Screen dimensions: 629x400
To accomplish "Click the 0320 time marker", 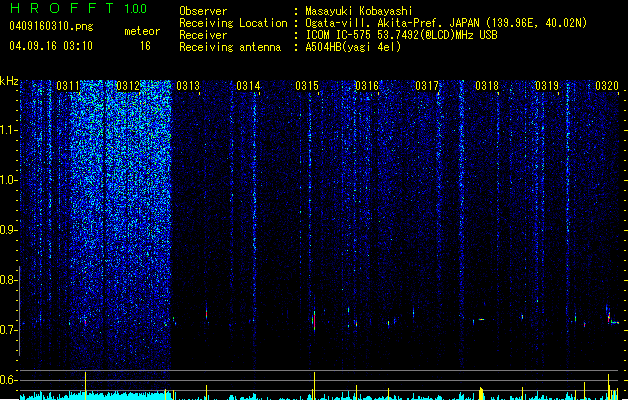I will 607,86.
